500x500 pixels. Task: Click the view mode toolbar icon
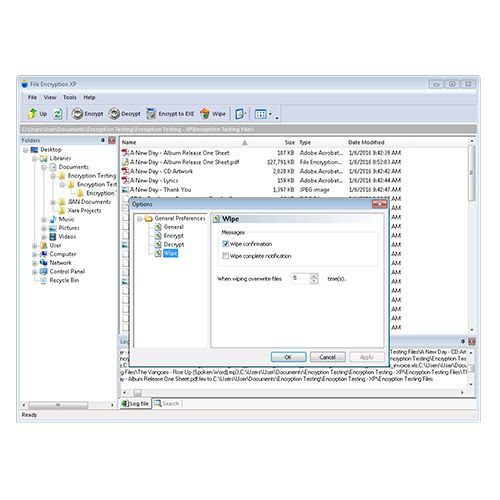260,114
